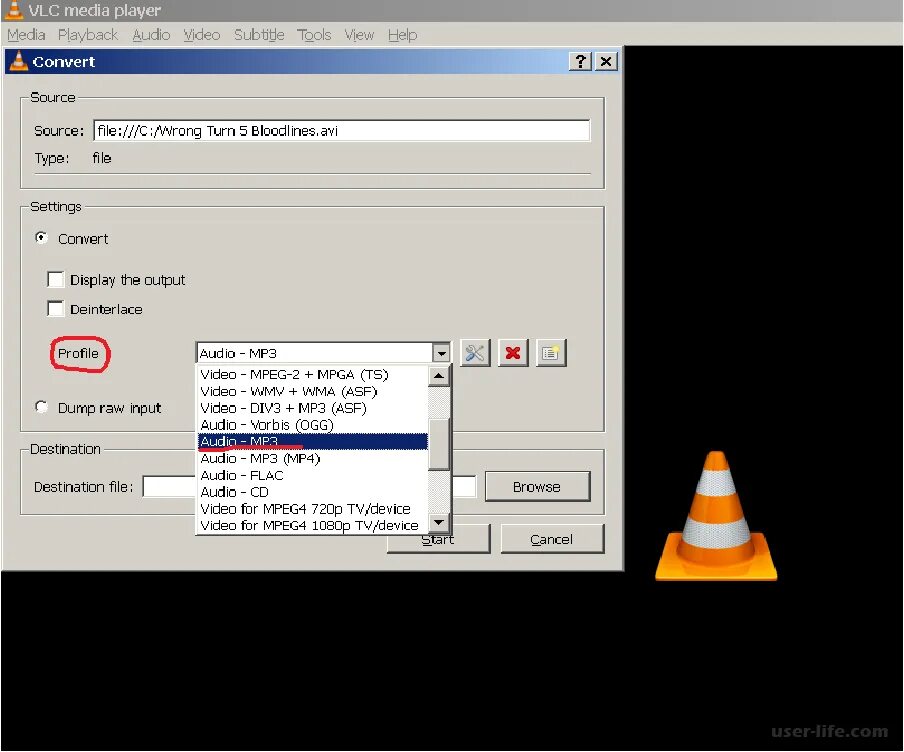Image resolution: width=904 pixels, height=752 pixels.
Task: Choose the highlighted Audio - MP3 profile
Action: click(x=313, y=441)
